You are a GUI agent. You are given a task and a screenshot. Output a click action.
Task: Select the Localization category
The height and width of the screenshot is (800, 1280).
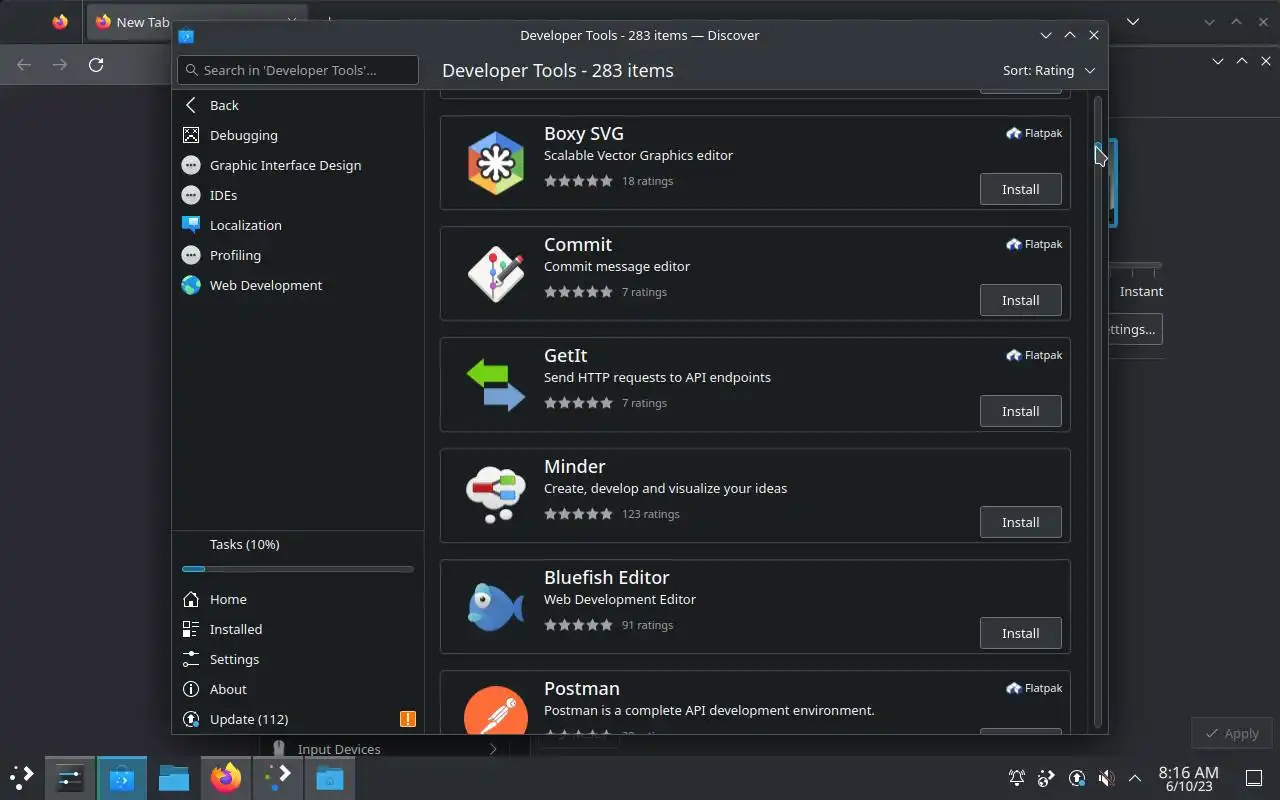click(298, 225)
